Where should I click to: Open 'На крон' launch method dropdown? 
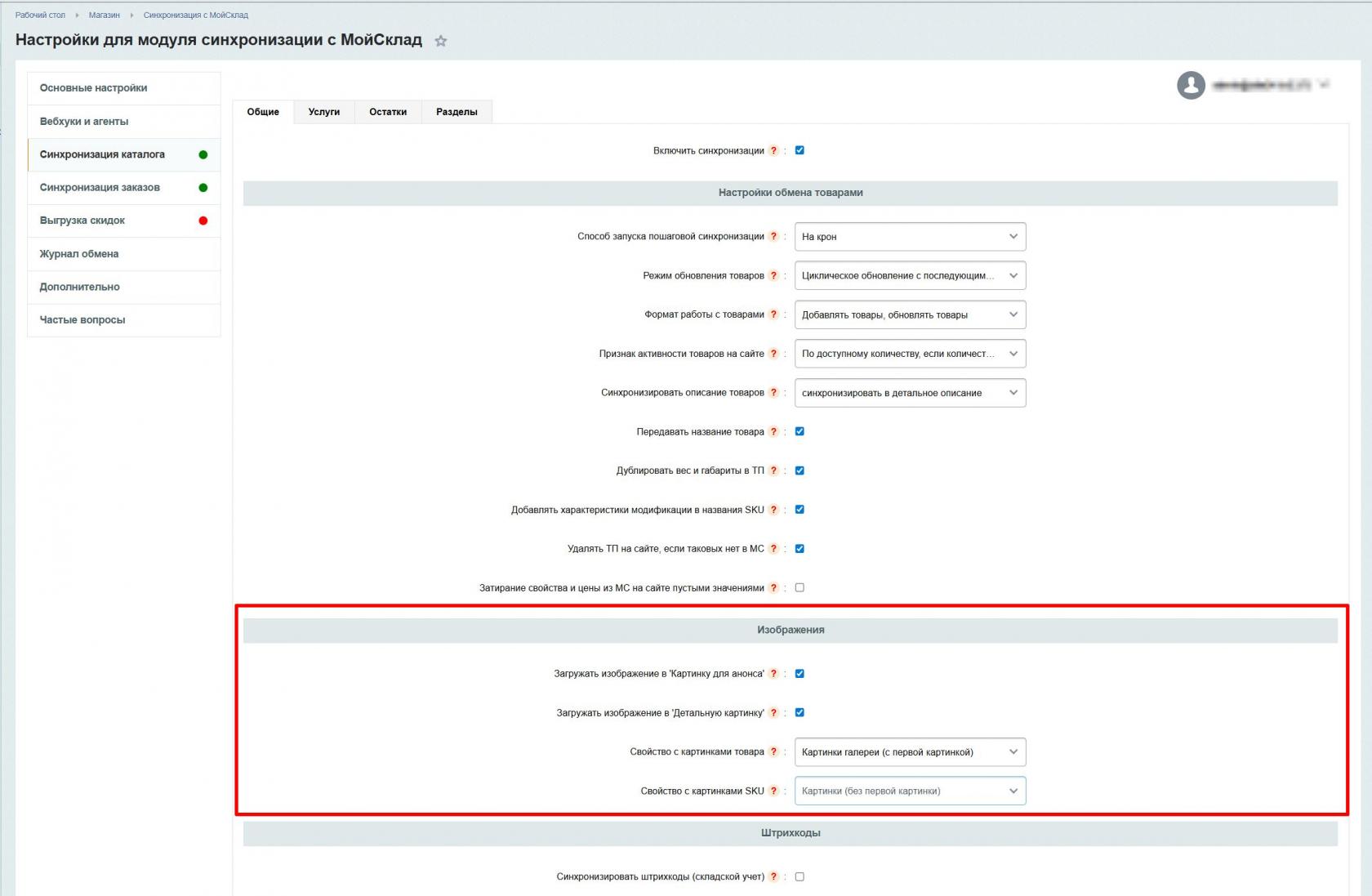pyautogui.click(x=910, y=237)
